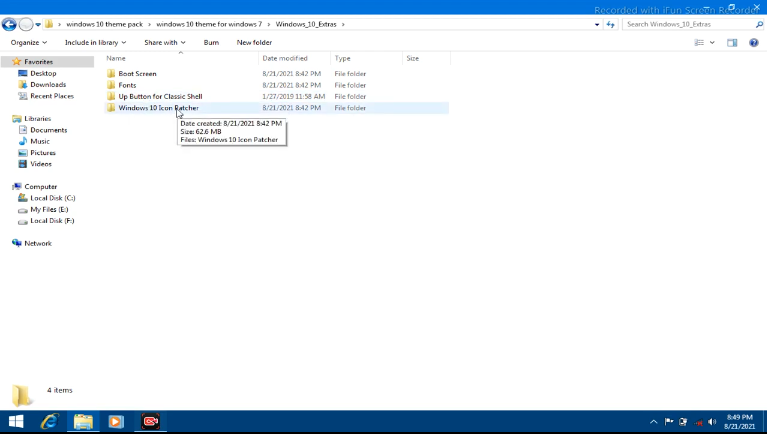
Task: Go to 'windows 10 theme pack' breadcrumb
Action: [x=105, y=24]
